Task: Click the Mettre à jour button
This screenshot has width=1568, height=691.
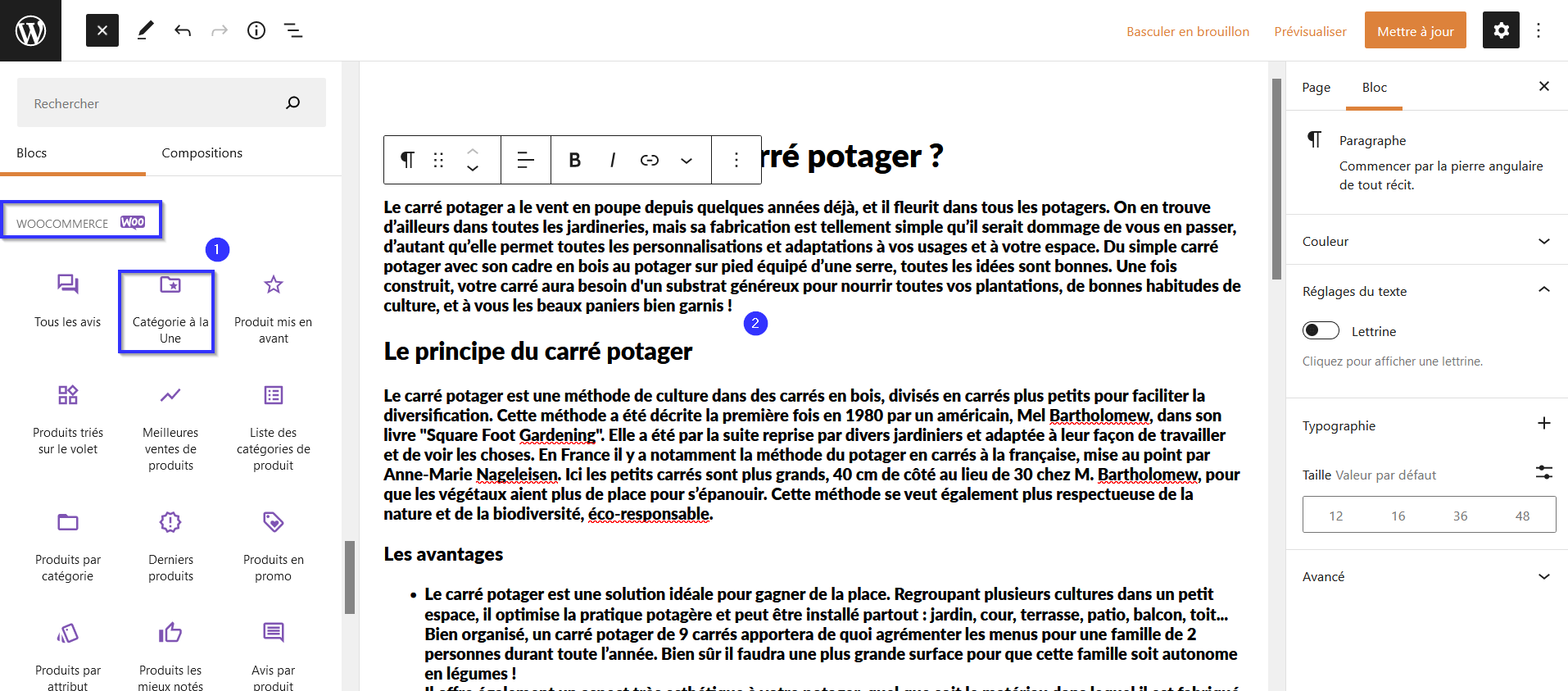Action: [1416, 30]
